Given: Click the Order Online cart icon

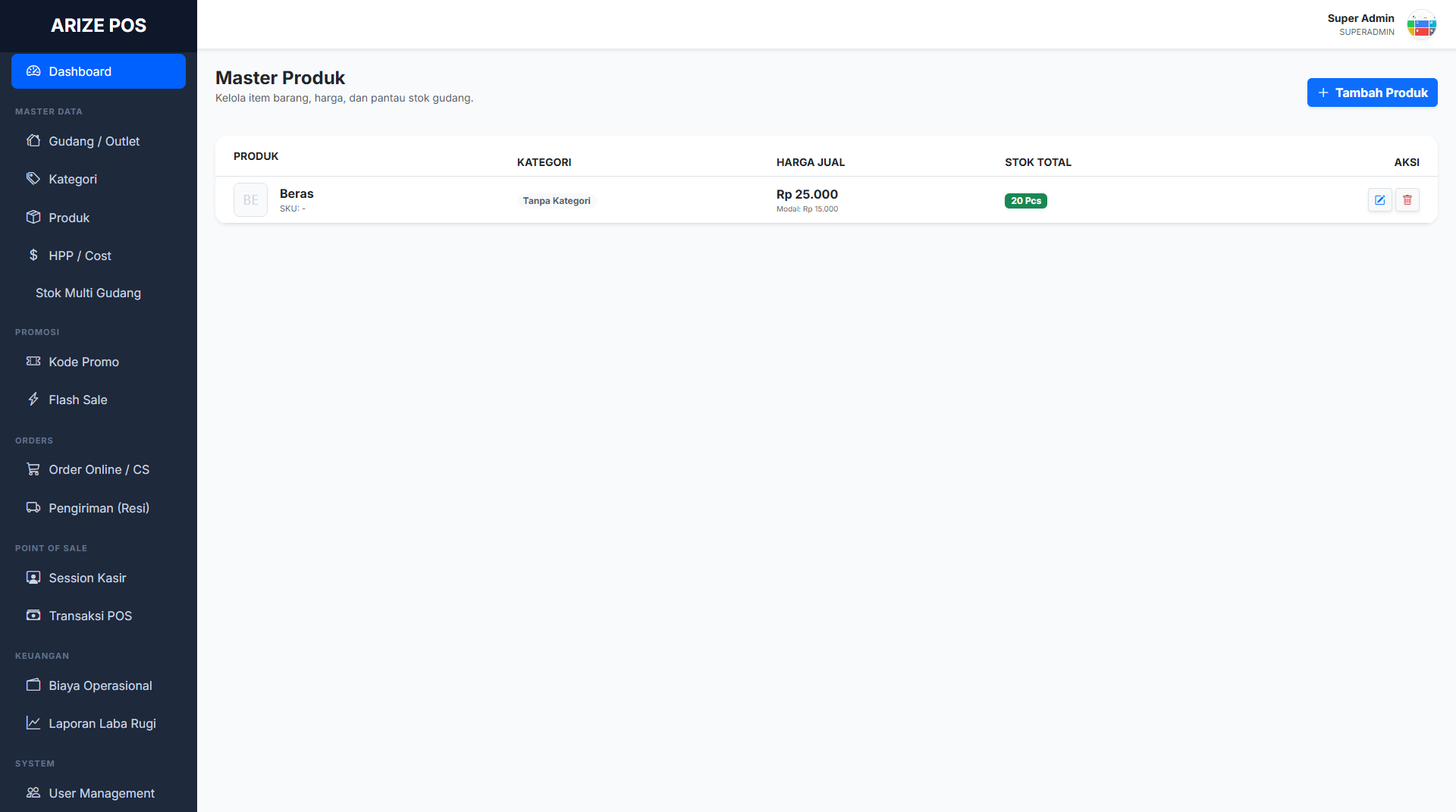Looking at the screenshot, I should pos(33,469).
